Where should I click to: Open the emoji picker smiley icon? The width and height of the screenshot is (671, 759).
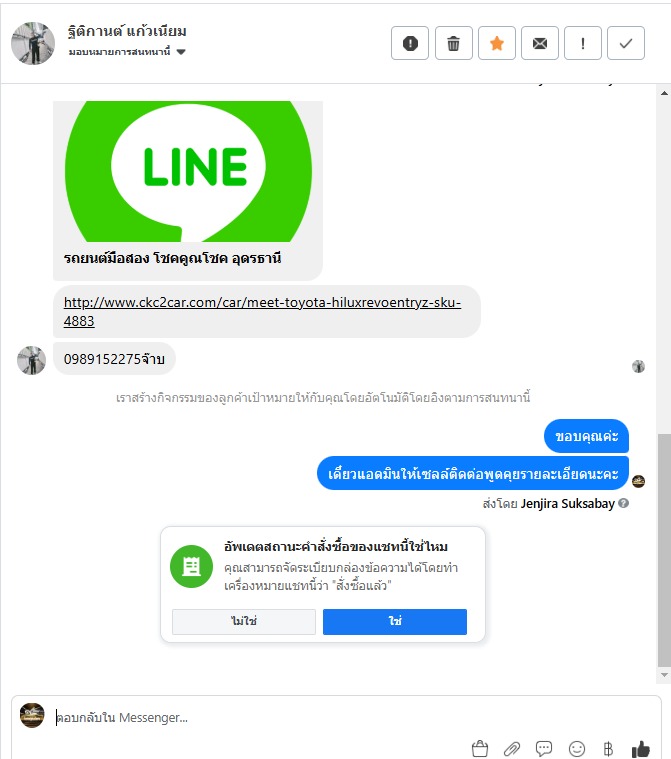577,748
